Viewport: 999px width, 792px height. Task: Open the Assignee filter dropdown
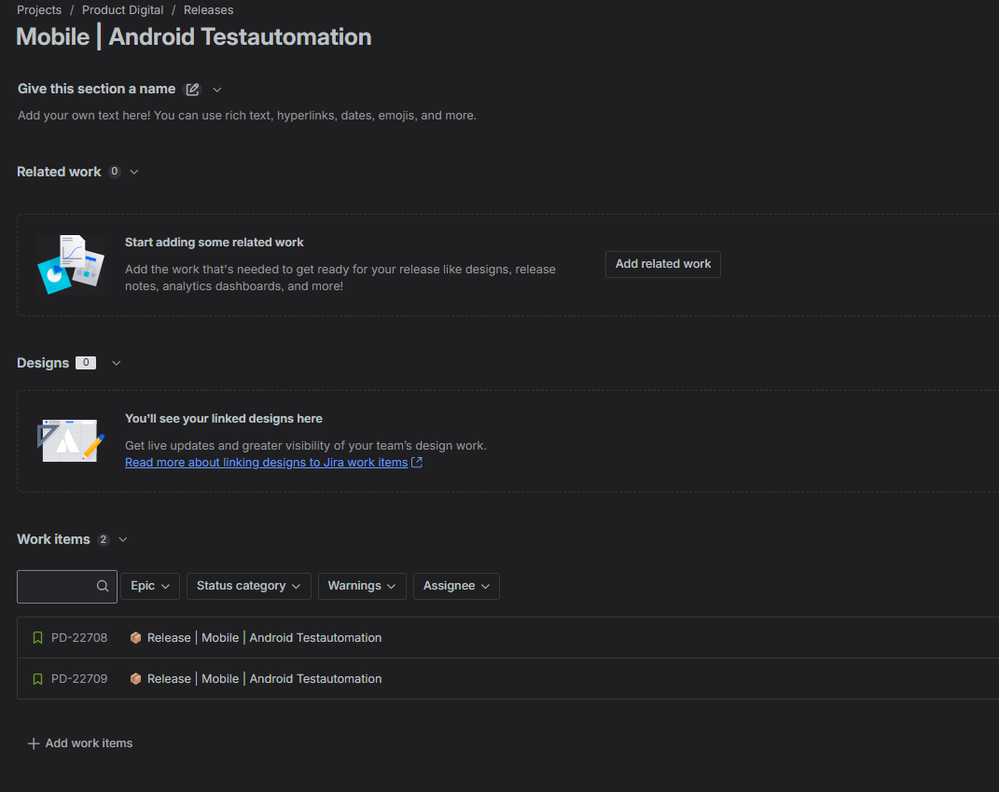(456, 586)
